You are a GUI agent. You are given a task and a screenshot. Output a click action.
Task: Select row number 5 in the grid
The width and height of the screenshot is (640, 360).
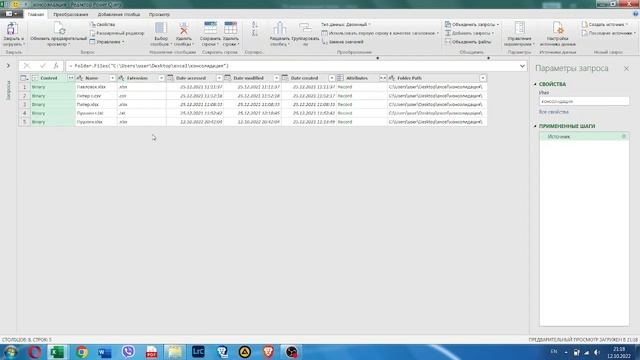point(24,122)
